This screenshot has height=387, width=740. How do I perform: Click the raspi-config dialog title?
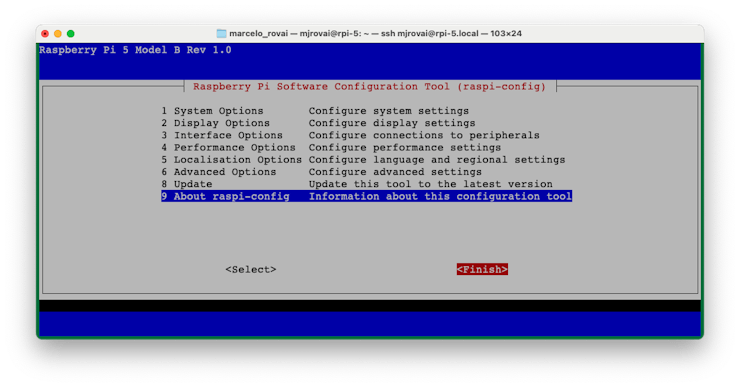369,87
